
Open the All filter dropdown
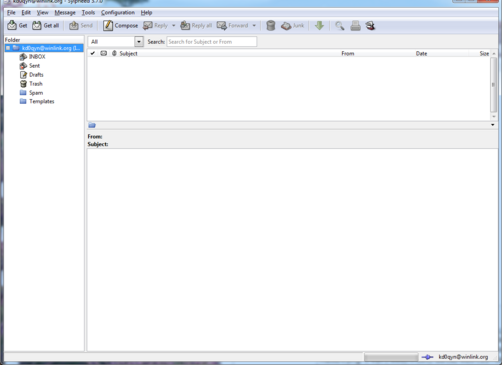[x=116, y=42]
